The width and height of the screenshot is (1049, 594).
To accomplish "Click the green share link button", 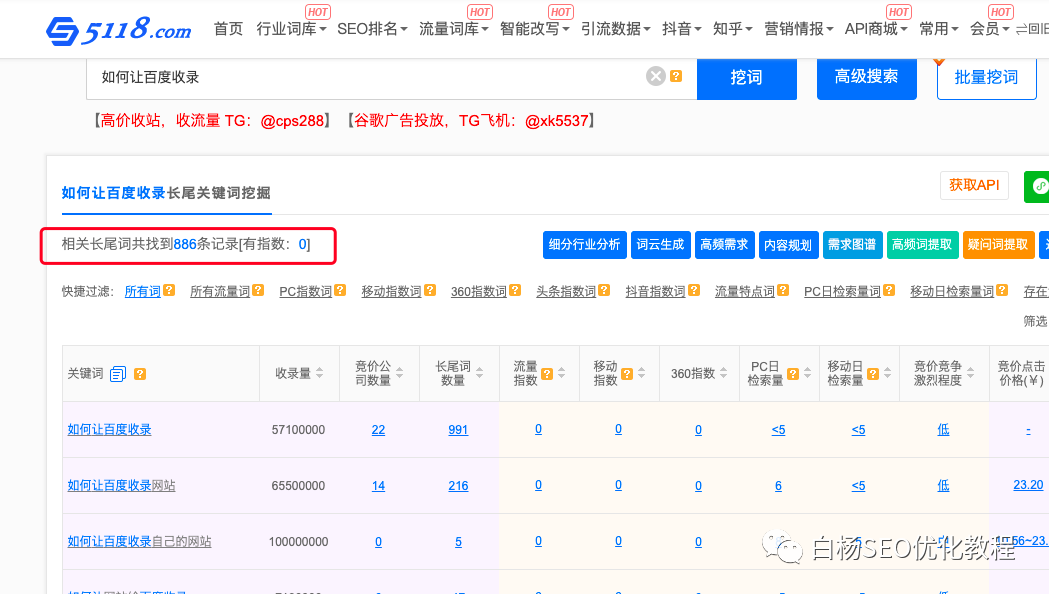I will pyautogui.click(x=1037, y=186).
